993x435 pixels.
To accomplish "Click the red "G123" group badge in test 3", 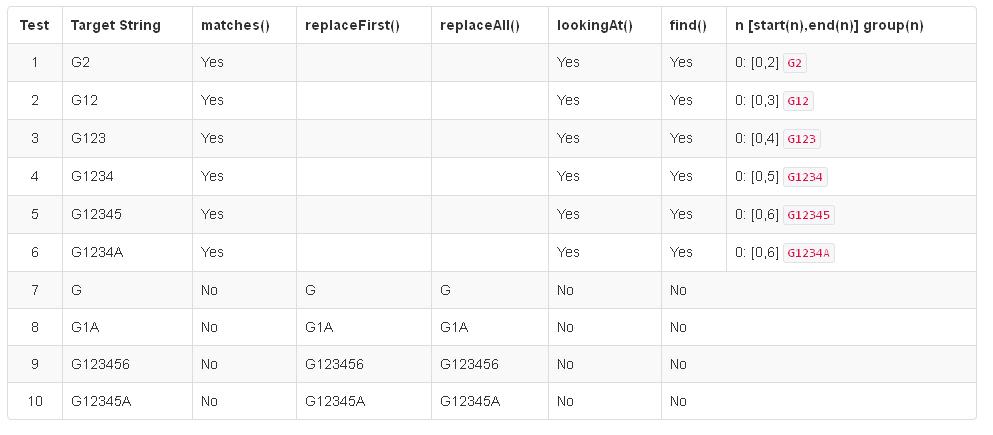I will pyautogui.click(x=802, y=139).
